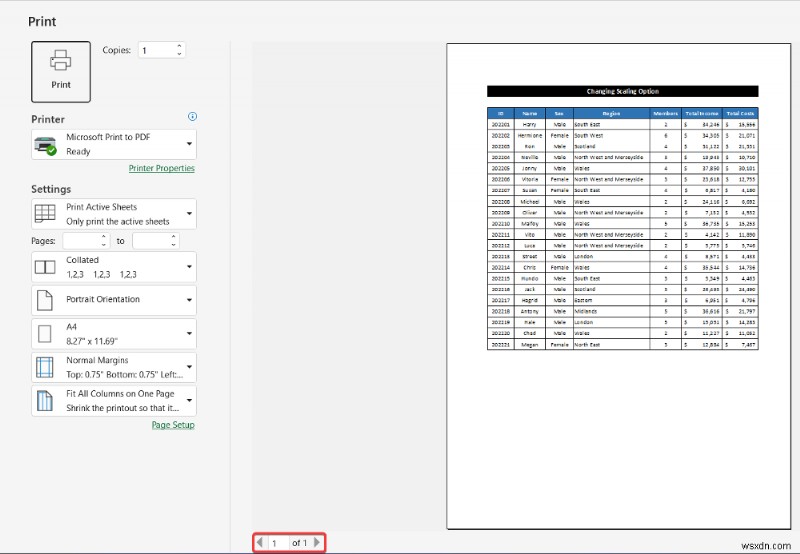Click the 'Total Income' header in preview
The height and width of the screenshot is (554, 800).
[702, 113]
